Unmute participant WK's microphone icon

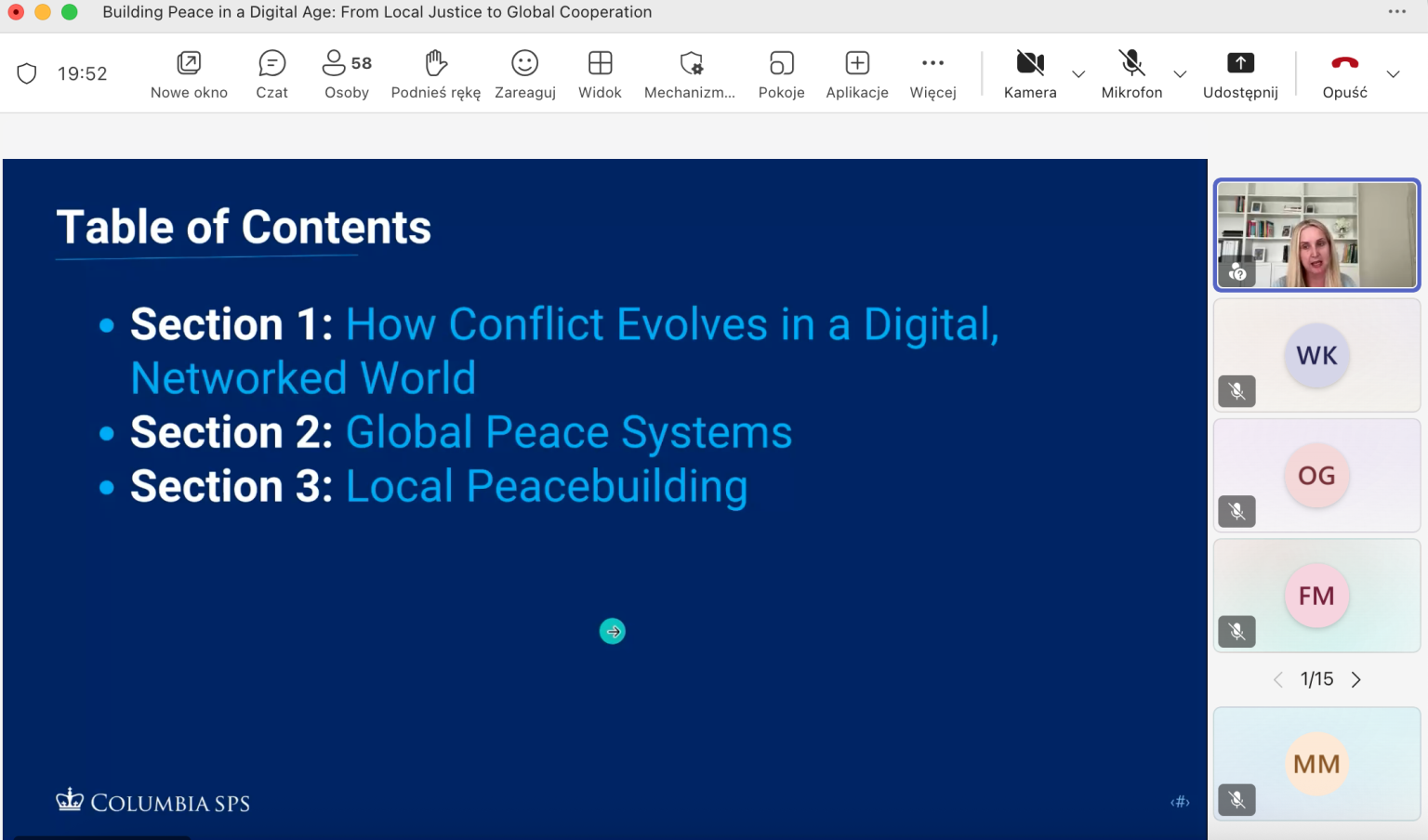1236,391
